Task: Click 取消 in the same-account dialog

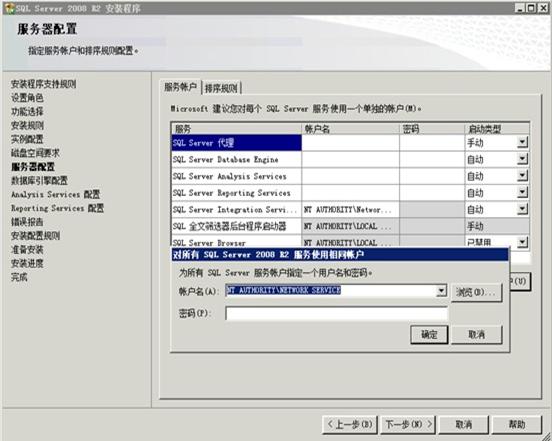Action: 477,334
